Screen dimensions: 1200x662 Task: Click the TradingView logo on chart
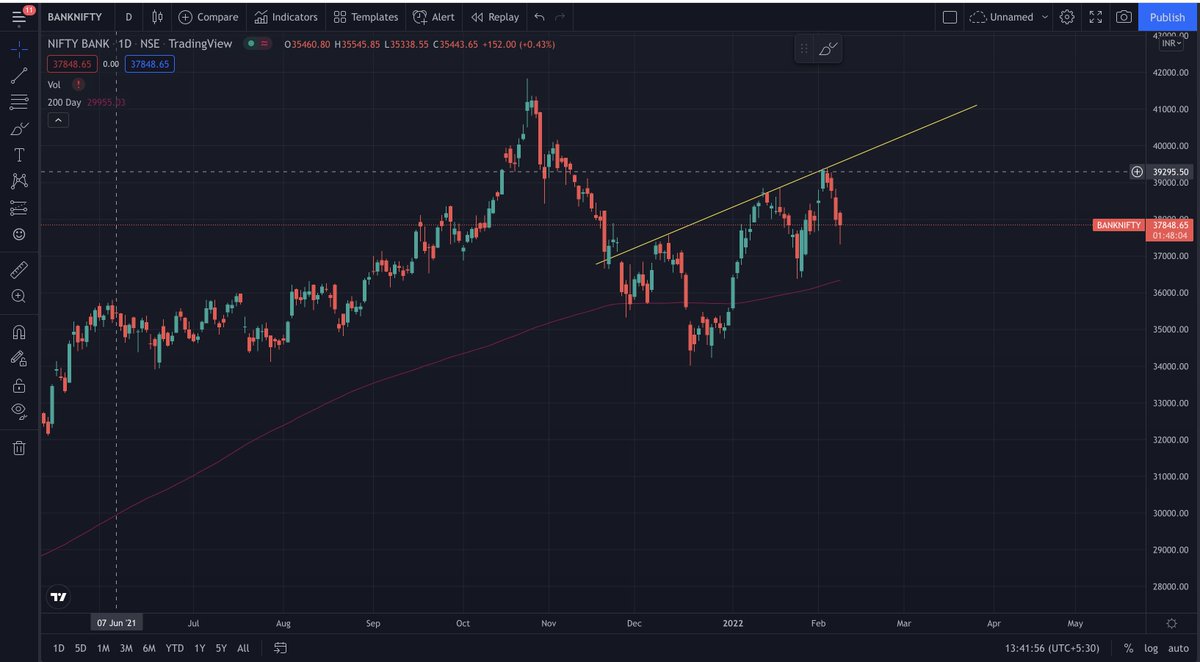(58, 597)
